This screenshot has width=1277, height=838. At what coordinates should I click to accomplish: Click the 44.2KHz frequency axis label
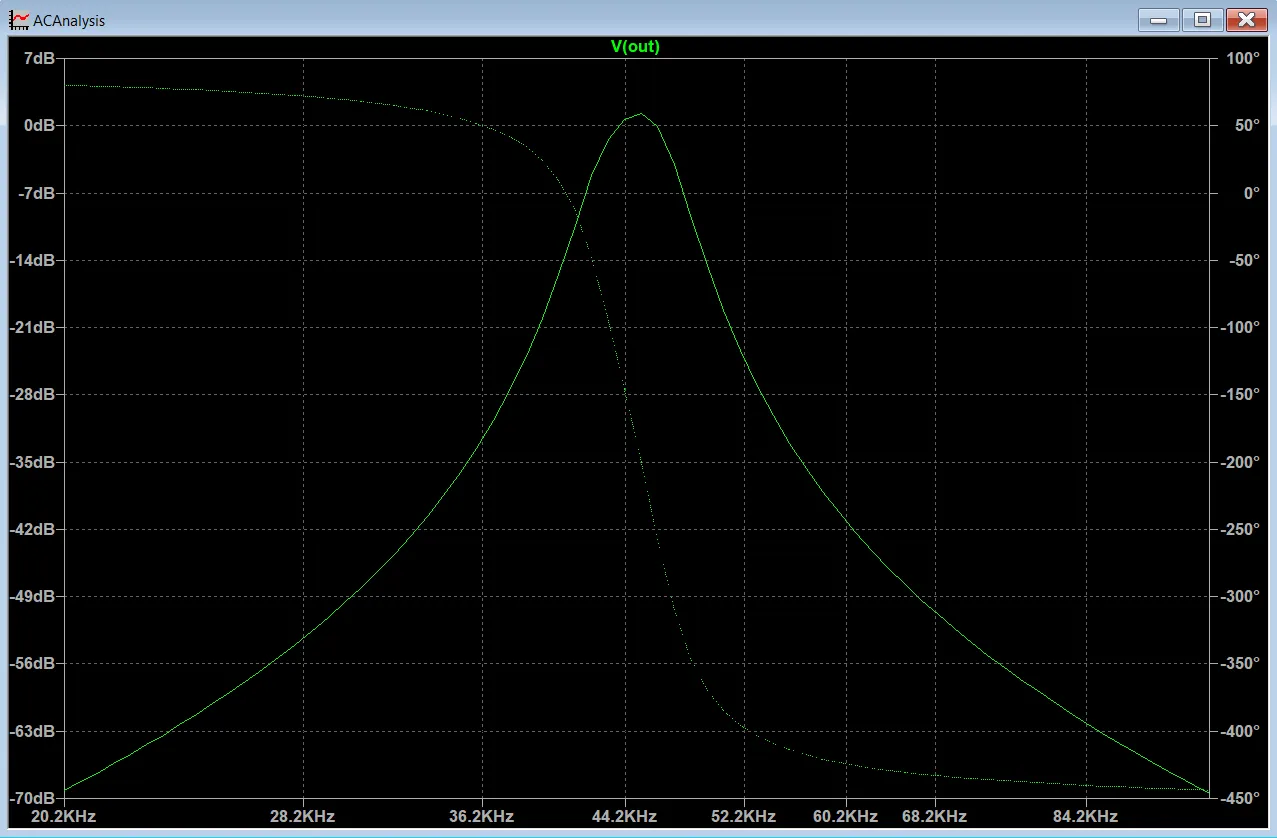[626, 816]
